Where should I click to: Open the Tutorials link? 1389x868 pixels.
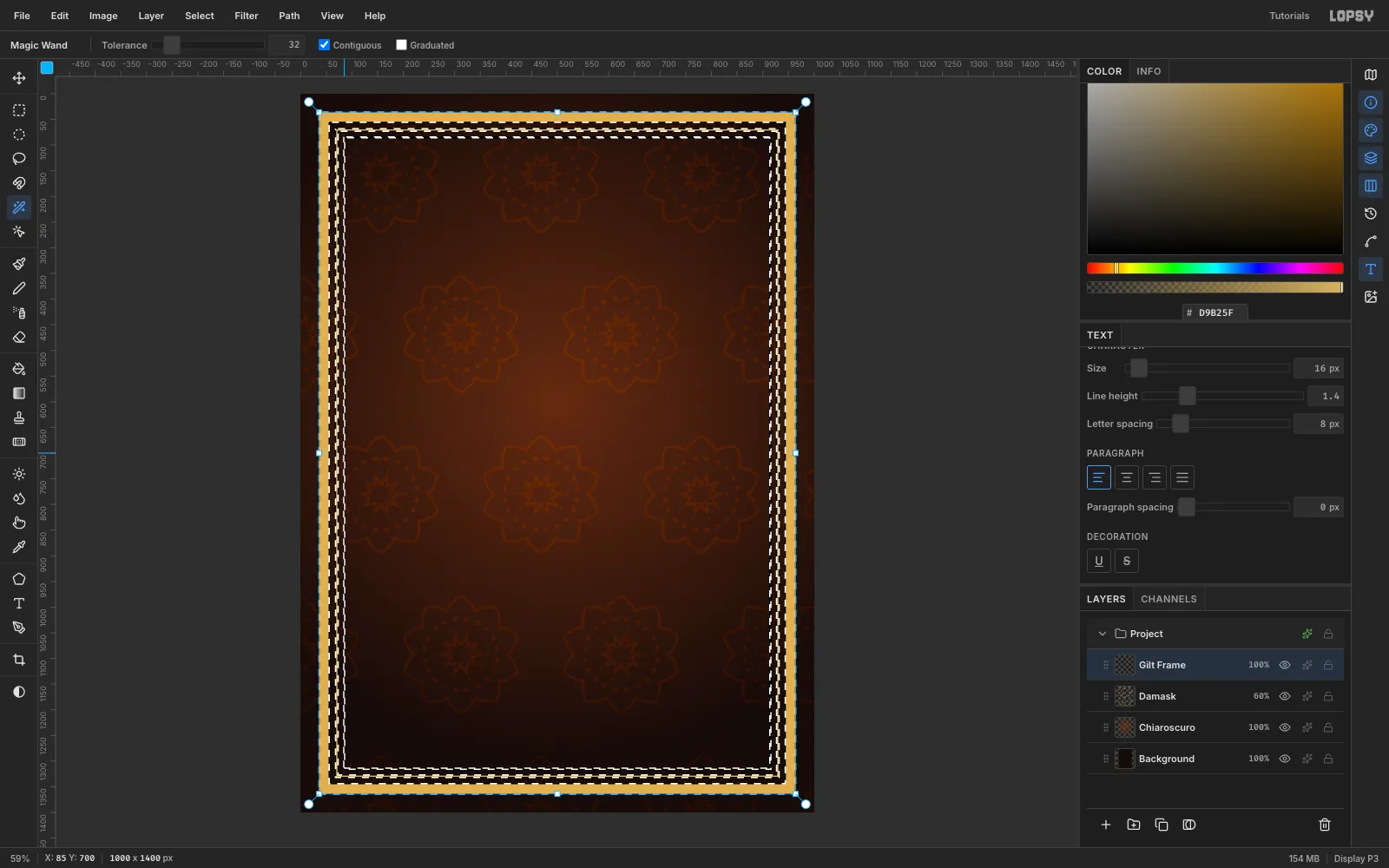coord(1289,16)
